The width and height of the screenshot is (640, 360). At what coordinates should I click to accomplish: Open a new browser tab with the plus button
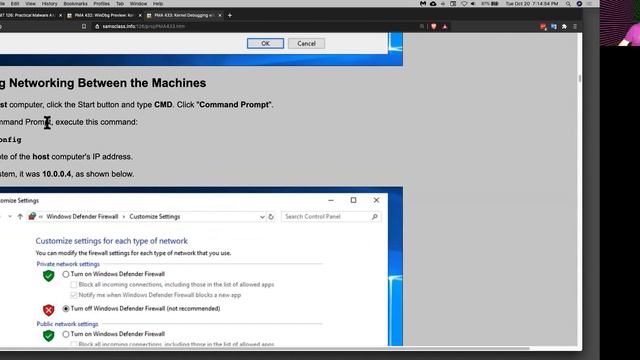(x=230, y=15)
